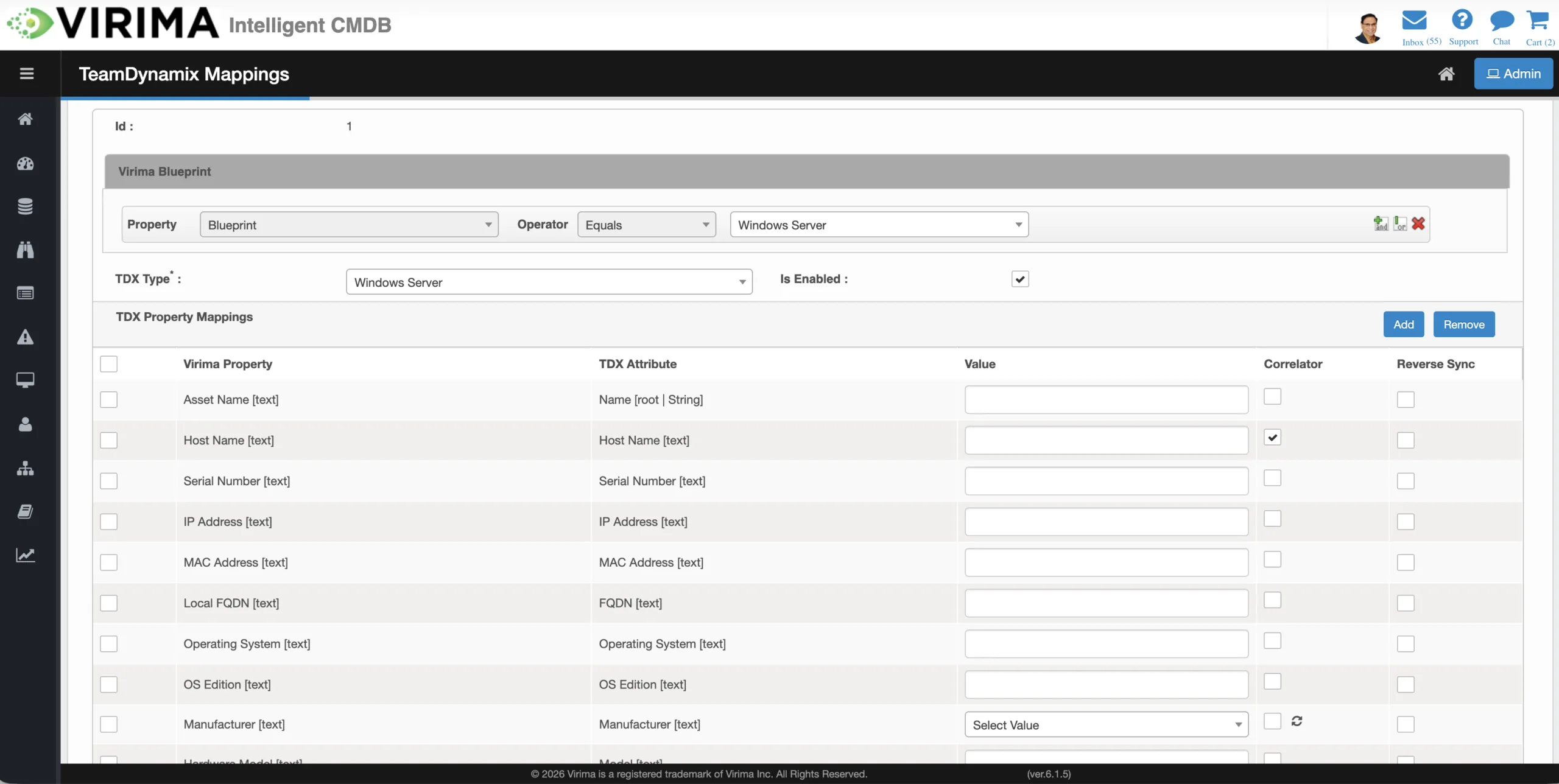Click the "Name [root | String]" attribute cell
The width and height of the screenshot is (1559, 784).
point(651,400)
